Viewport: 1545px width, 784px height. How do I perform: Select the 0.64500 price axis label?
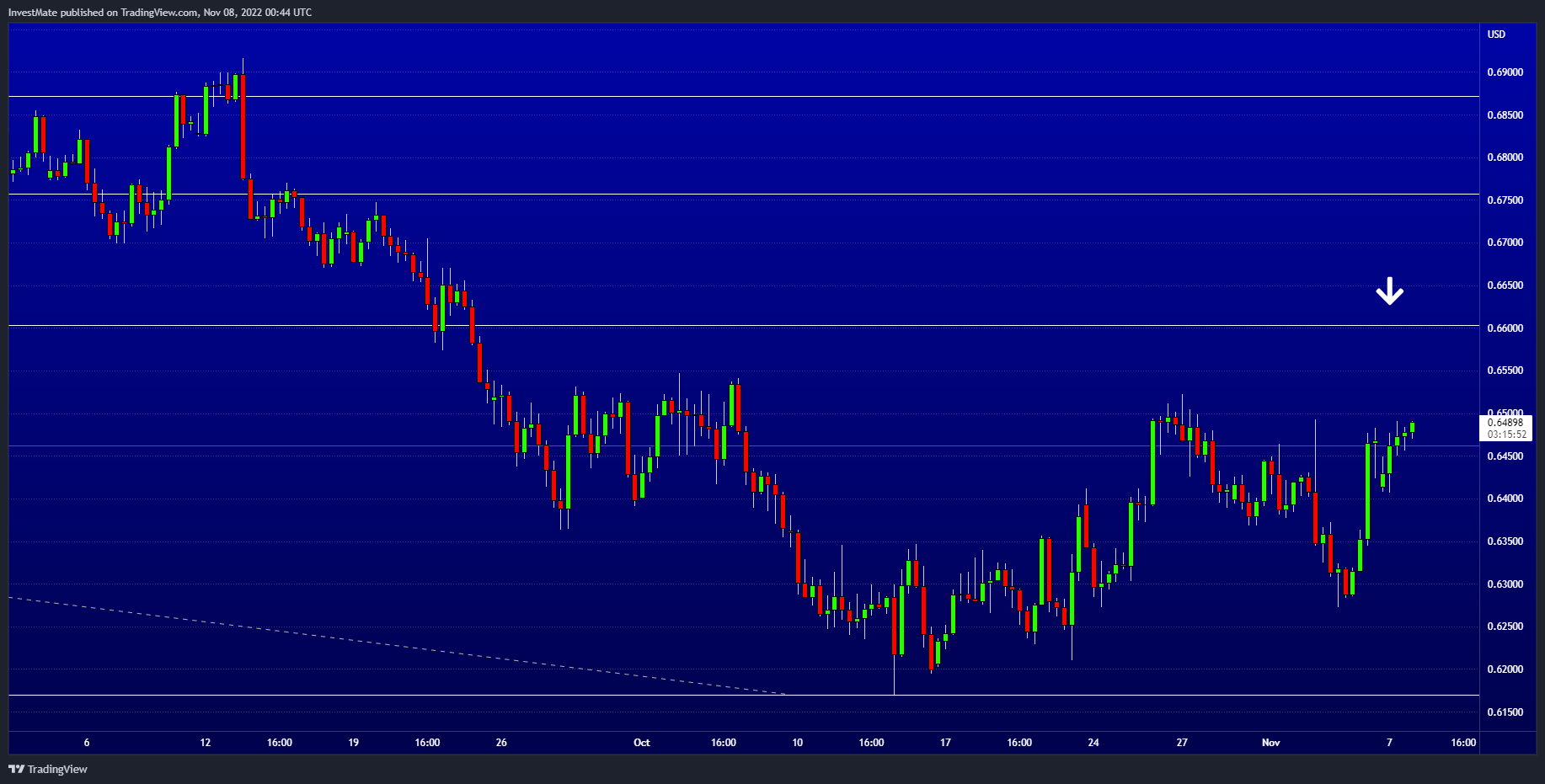[x=1505, y=456]
